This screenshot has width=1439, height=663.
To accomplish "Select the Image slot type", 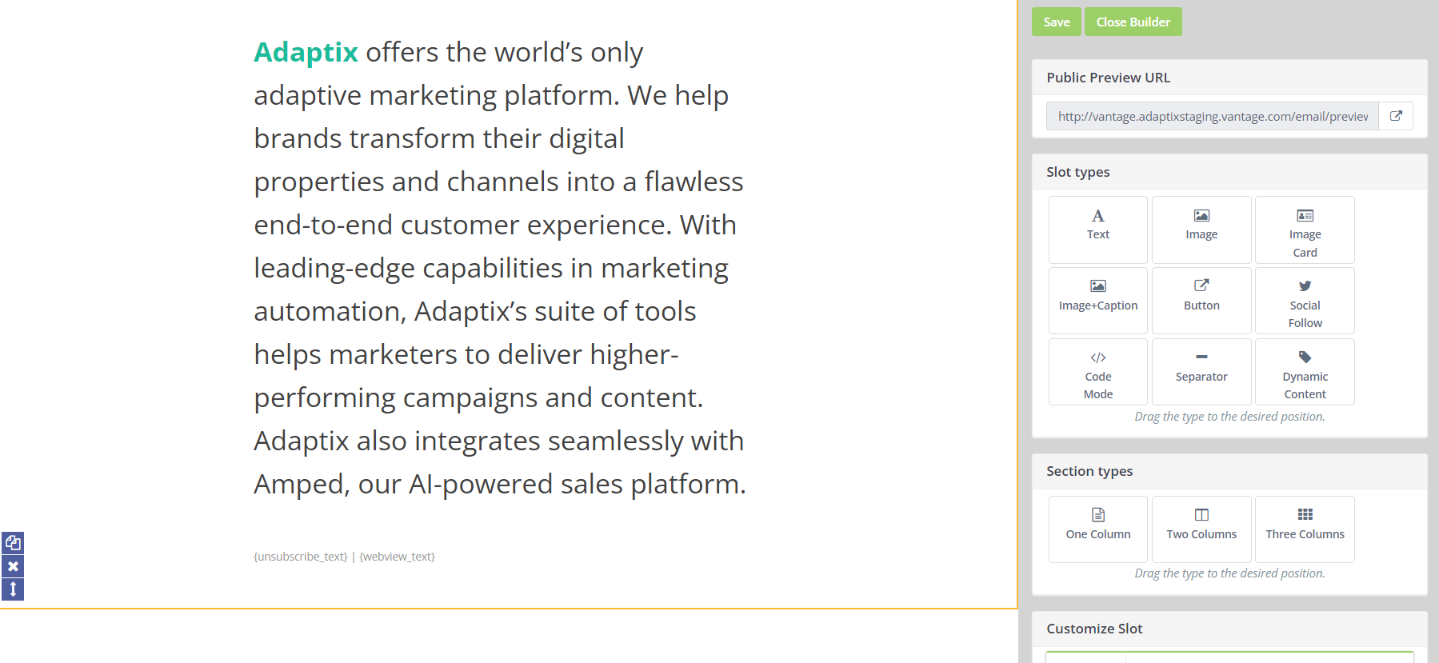I will (x=1201, y=229).
